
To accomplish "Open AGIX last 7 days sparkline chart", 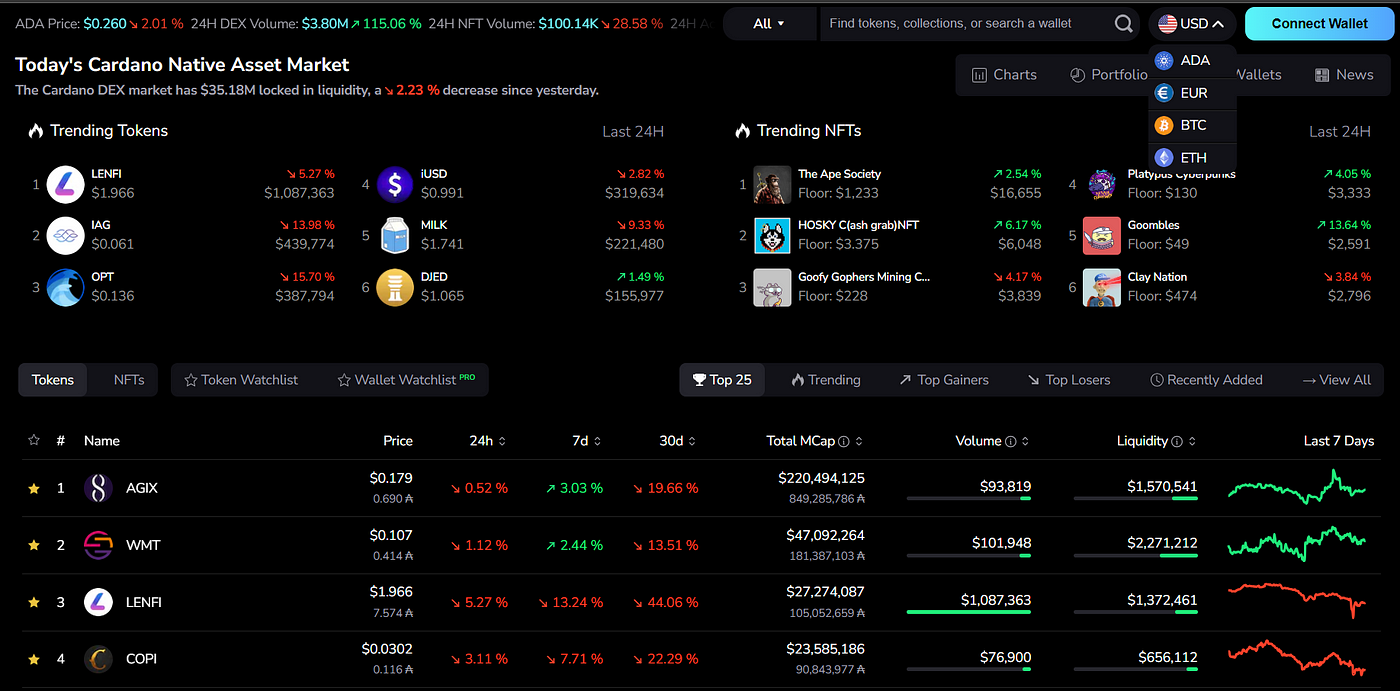I will (x=1296, y=487).
